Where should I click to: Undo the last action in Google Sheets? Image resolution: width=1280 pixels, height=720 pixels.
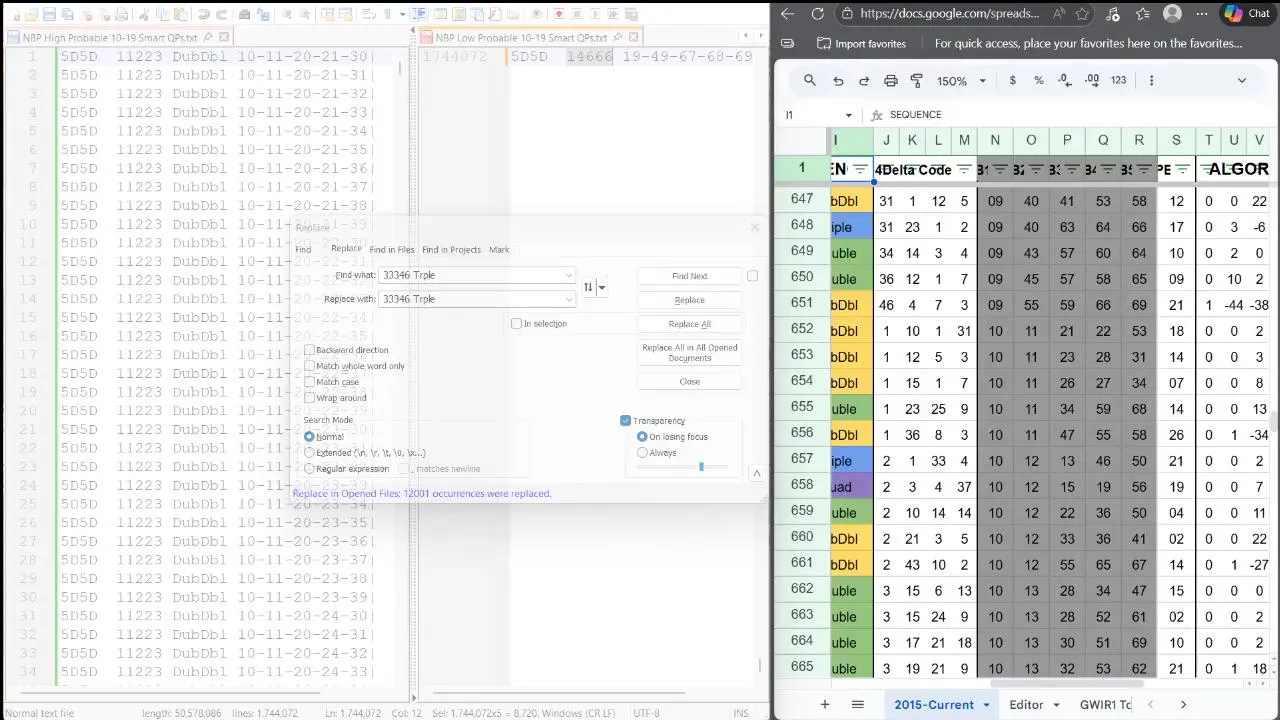[838, 81]
